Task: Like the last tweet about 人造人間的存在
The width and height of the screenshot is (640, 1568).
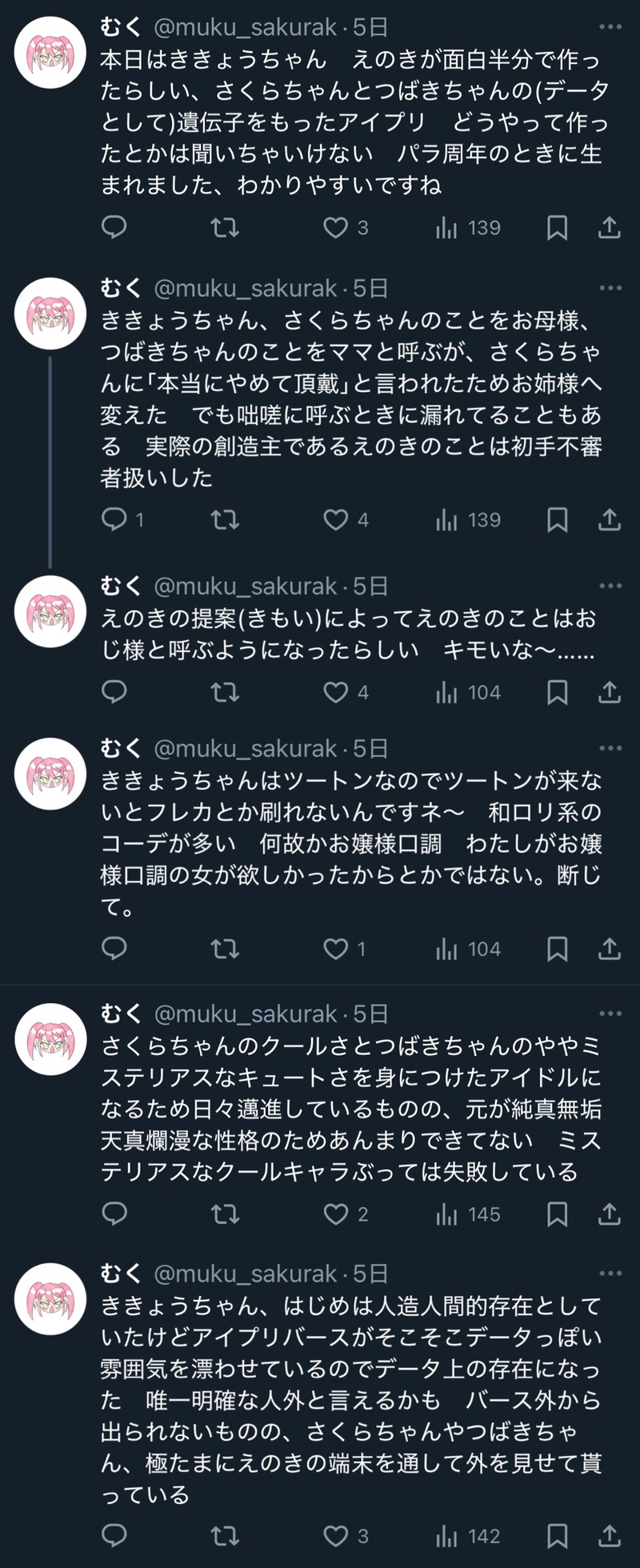Action: tap(336, 1536)
